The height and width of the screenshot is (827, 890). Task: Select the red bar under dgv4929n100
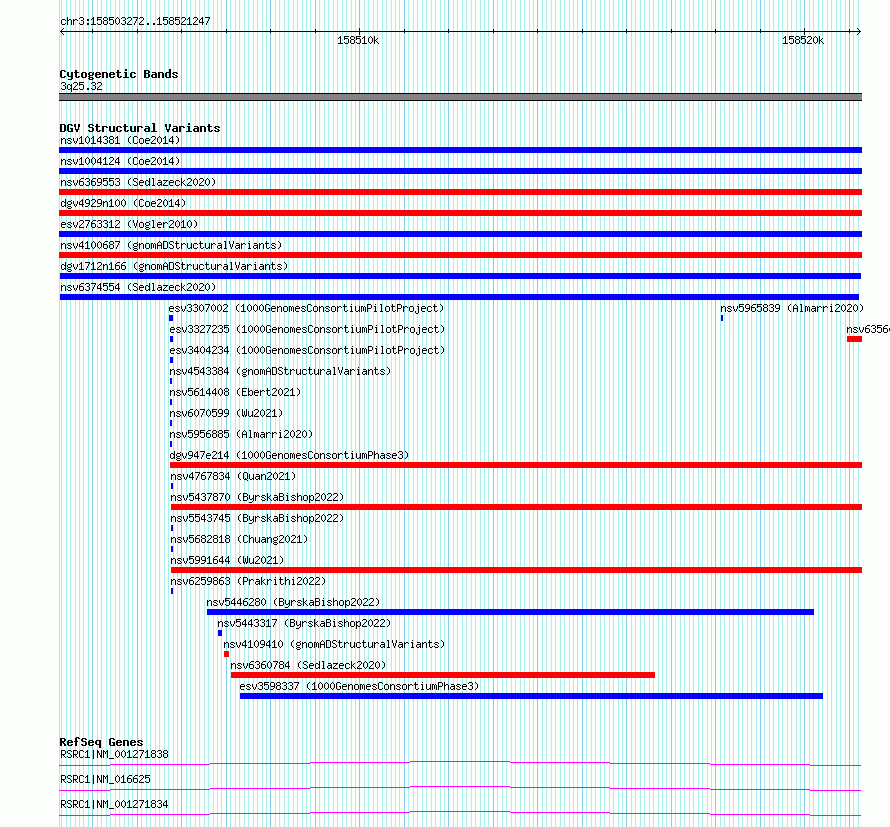coord(460,213)
